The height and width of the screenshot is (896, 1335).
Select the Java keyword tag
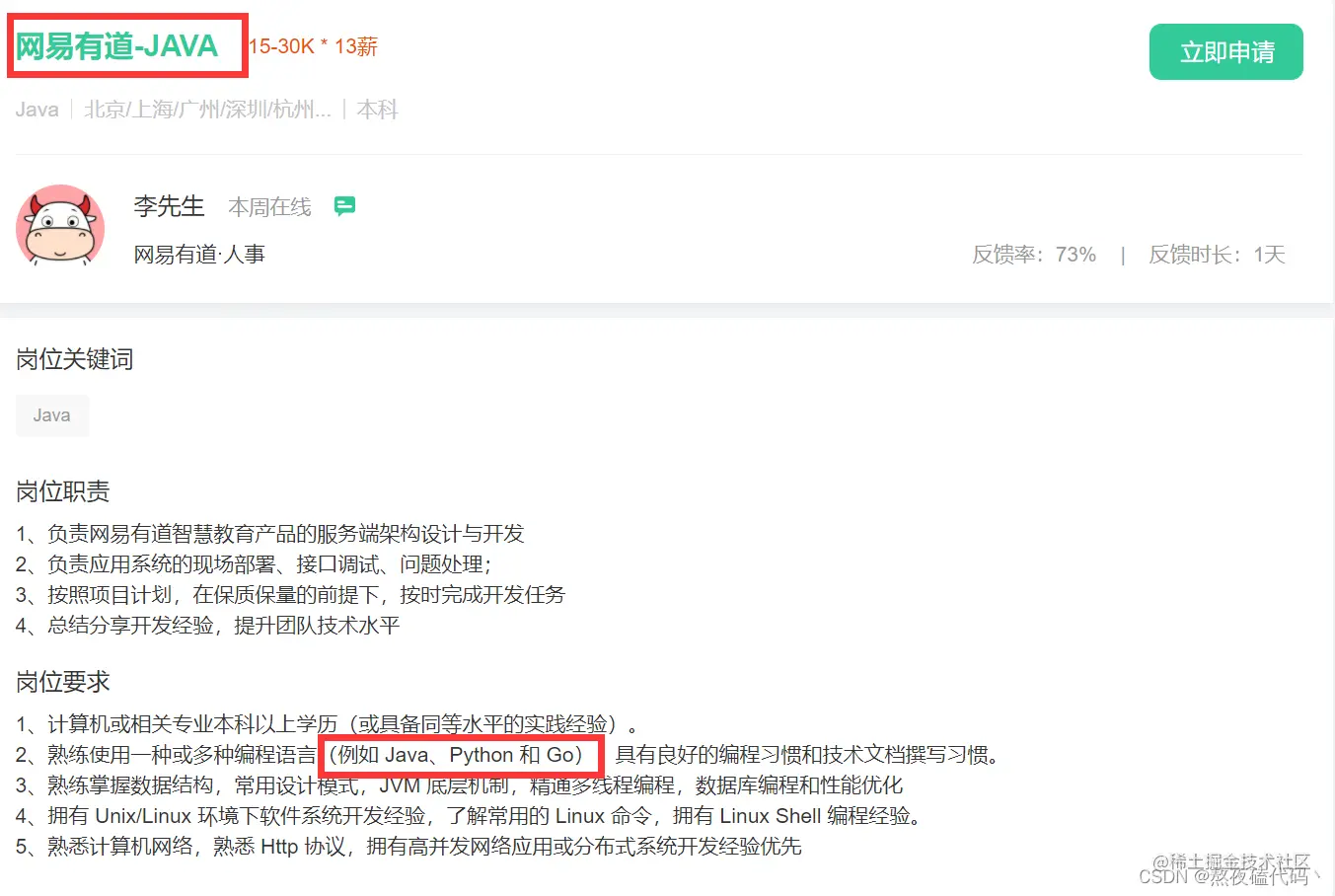(52, 415)
